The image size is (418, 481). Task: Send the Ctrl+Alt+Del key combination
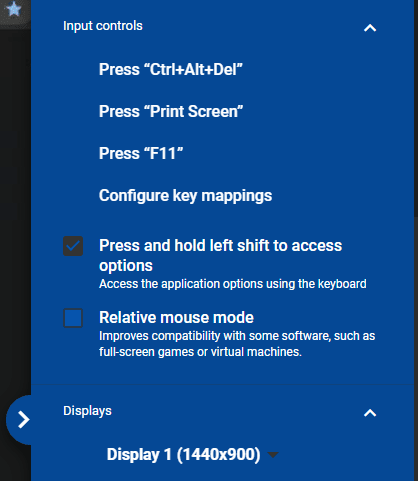[x=171, y=70]
